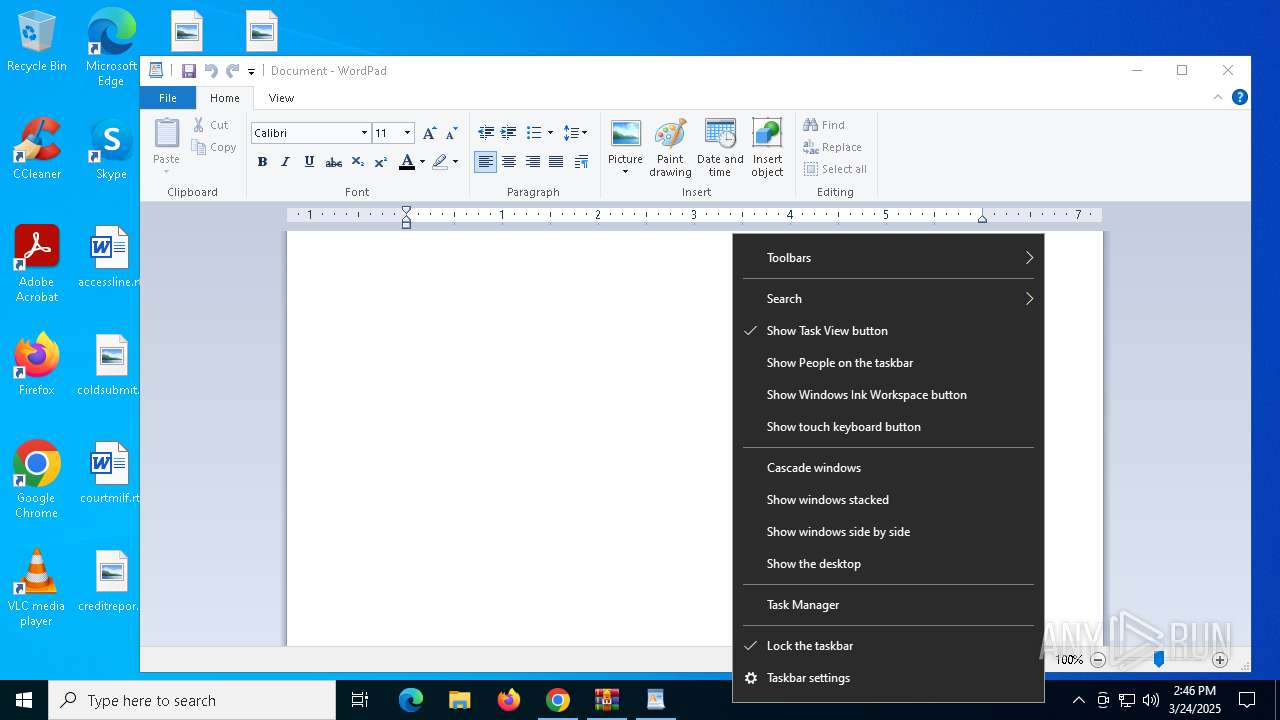Enable Show People on the taskbar
Image resolution: width=1280 pixels, height=720 pixels.
click(x=888, y=363)
